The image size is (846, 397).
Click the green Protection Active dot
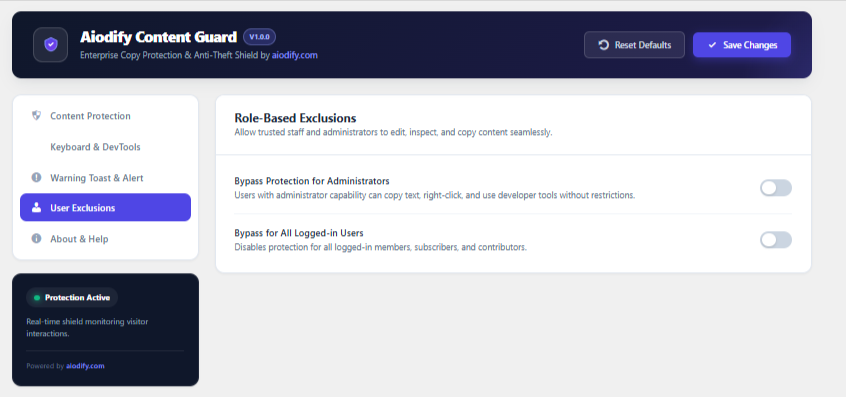click(37, 298)
